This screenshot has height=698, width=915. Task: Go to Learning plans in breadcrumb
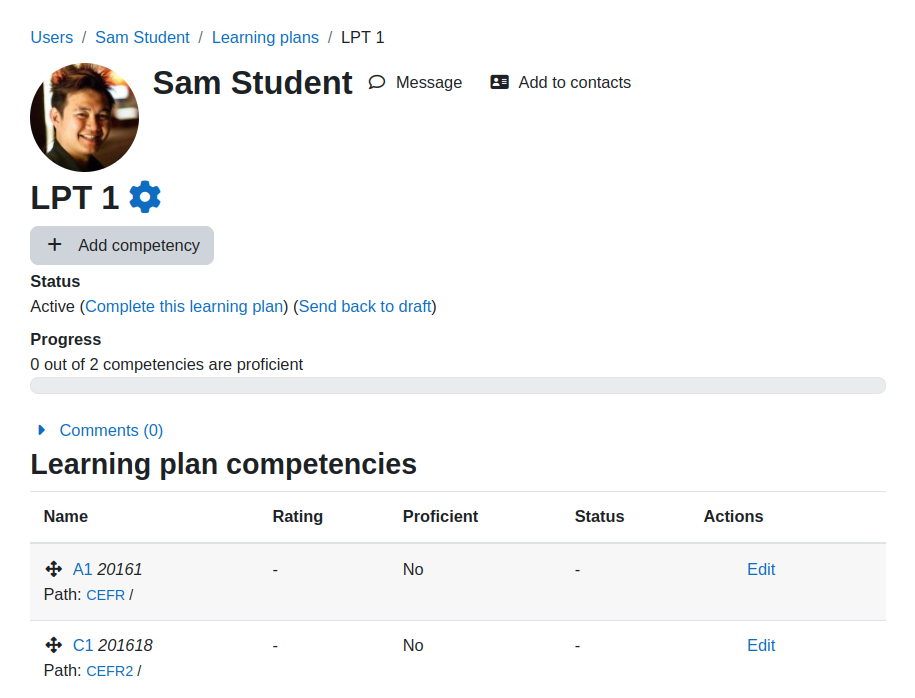(x=266, y=37)
